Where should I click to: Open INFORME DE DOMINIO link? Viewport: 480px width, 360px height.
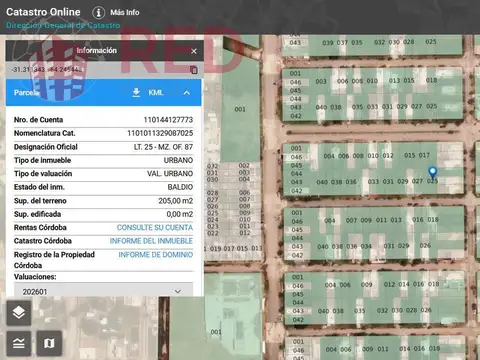156,255
